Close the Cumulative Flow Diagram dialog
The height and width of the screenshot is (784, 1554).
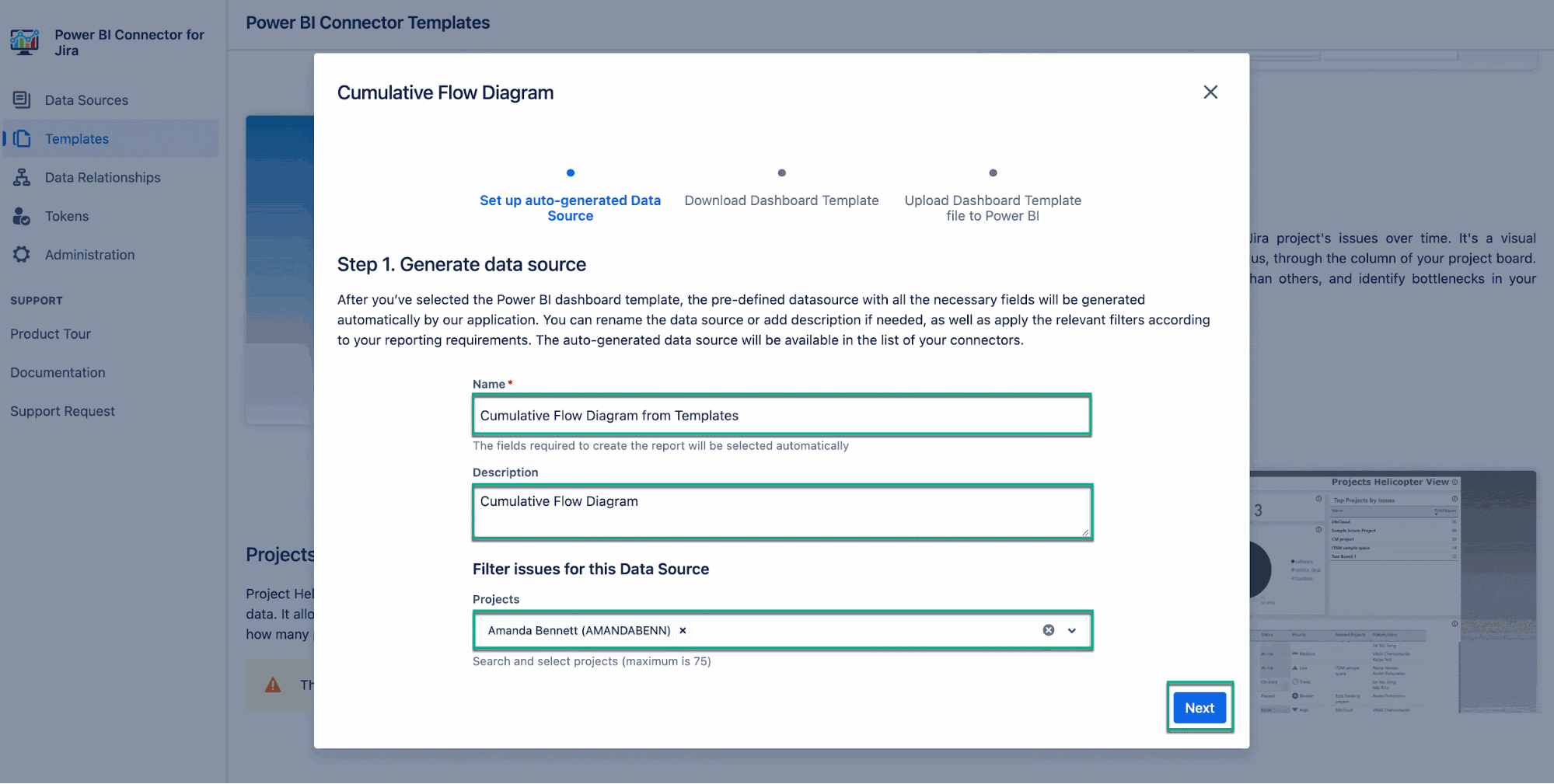(1210, 92)
